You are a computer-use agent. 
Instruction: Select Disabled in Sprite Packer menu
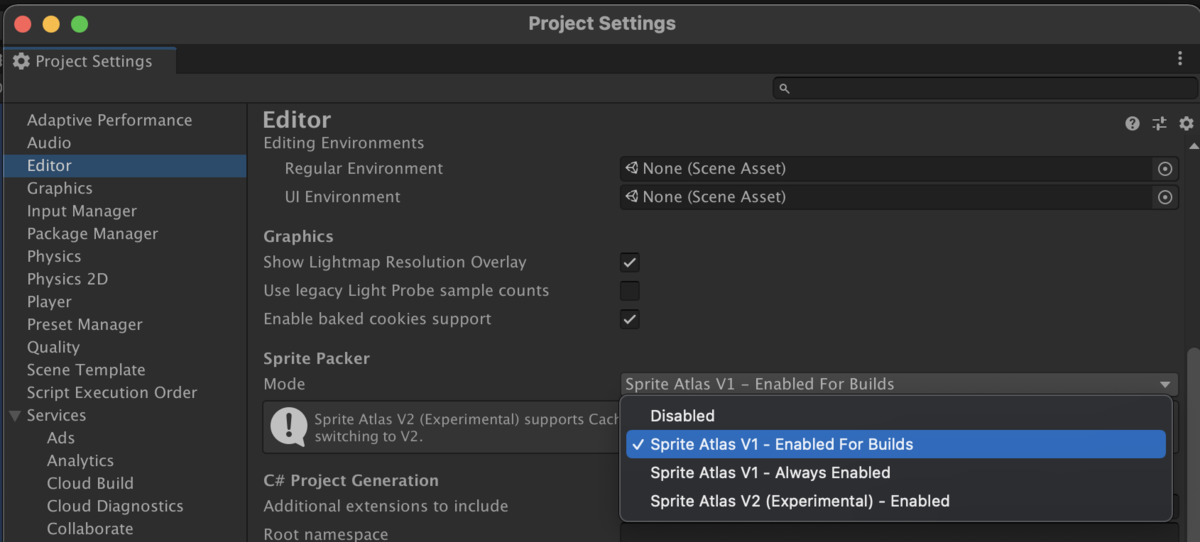683,416
